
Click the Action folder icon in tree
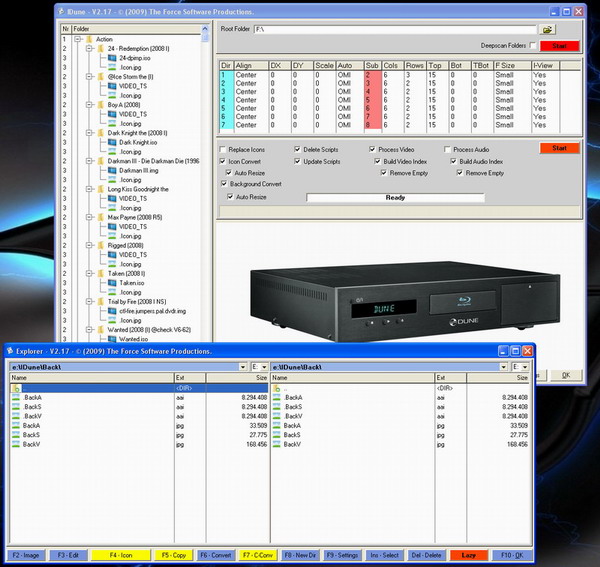point(89,39)
